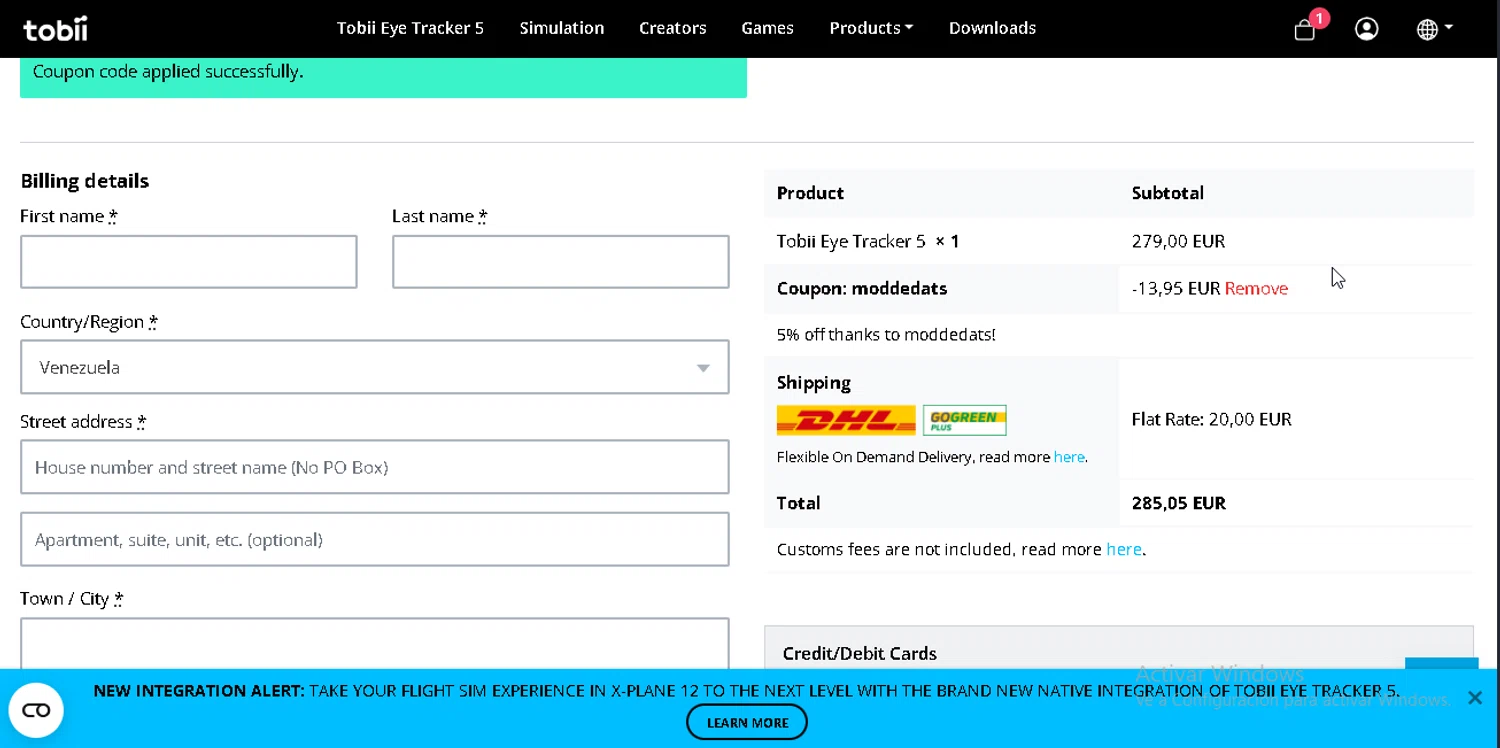1500x748 pixels.
Task: Open the Country/Region dropdown showing Venezuela
Action: click(x=375, y=367)
